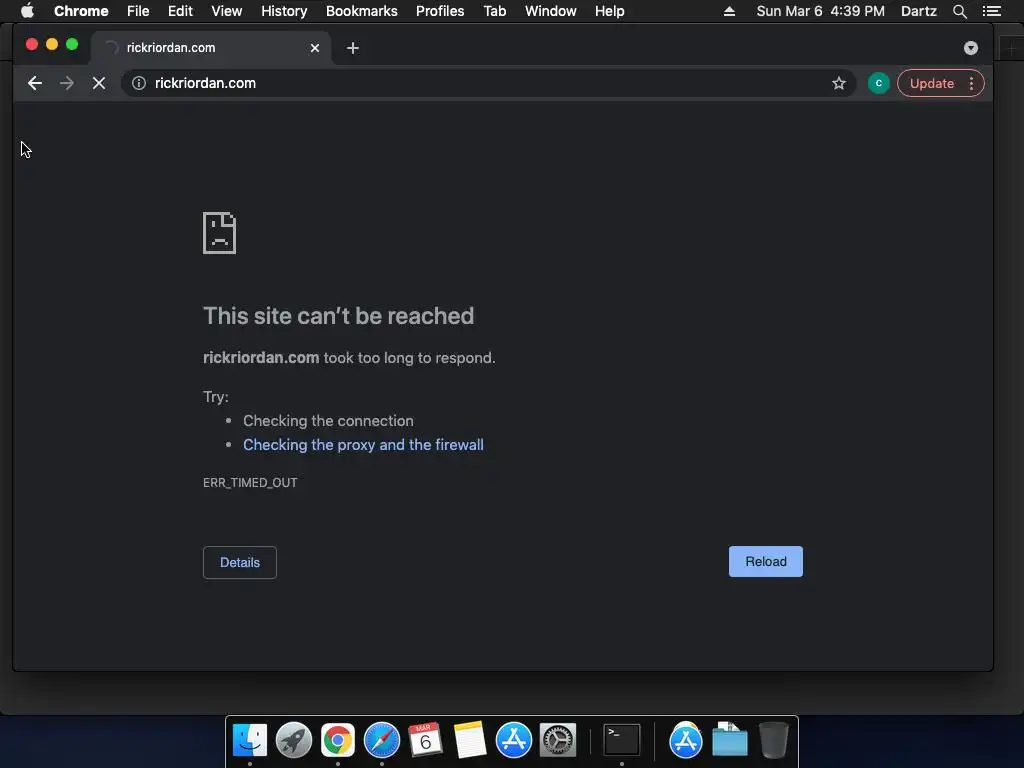Viewport: 1024px width, 768px height.
Task: Open the Help menu
Action: point(609,11)
